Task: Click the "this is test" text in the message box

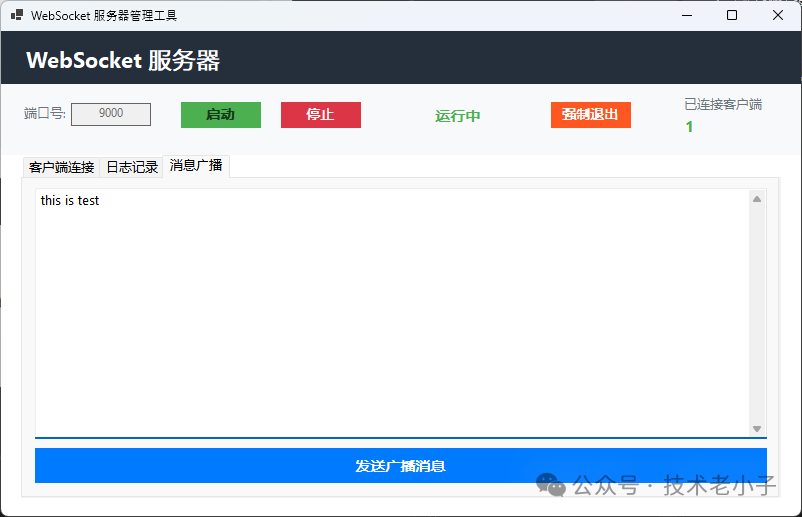Action: 70,201
